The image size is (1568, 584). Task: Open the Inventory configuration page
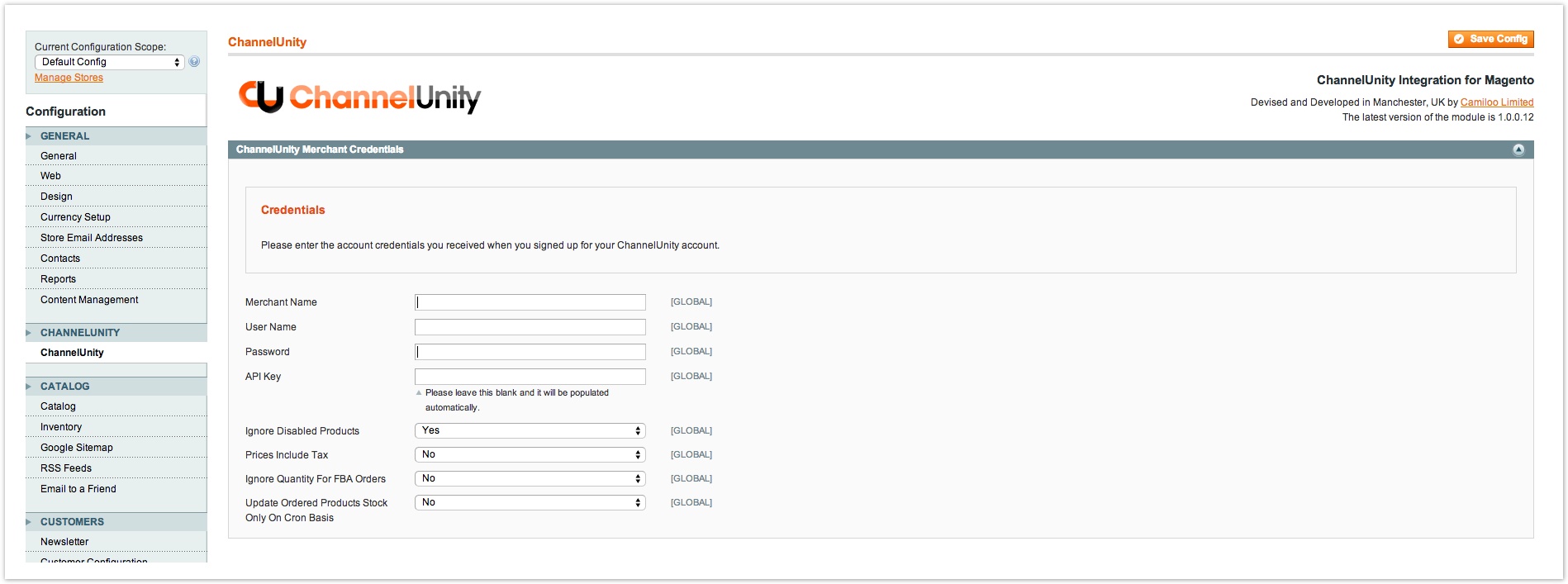61,427
